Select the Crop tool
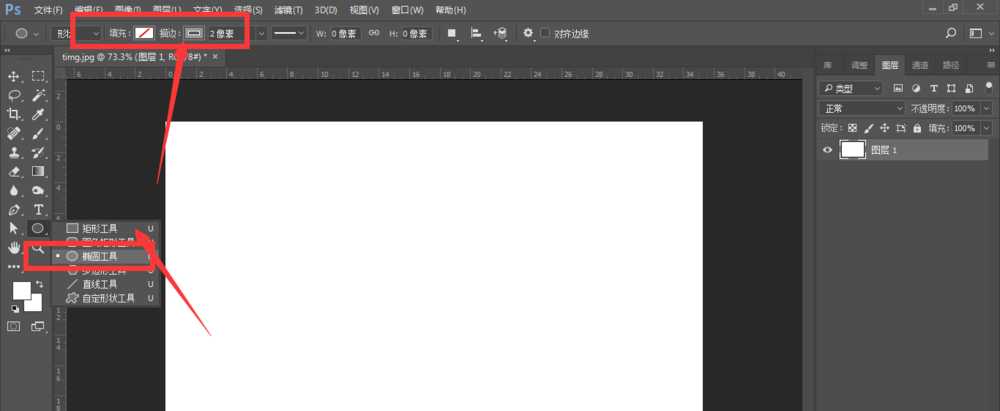1000x411 pixels. 14,114
